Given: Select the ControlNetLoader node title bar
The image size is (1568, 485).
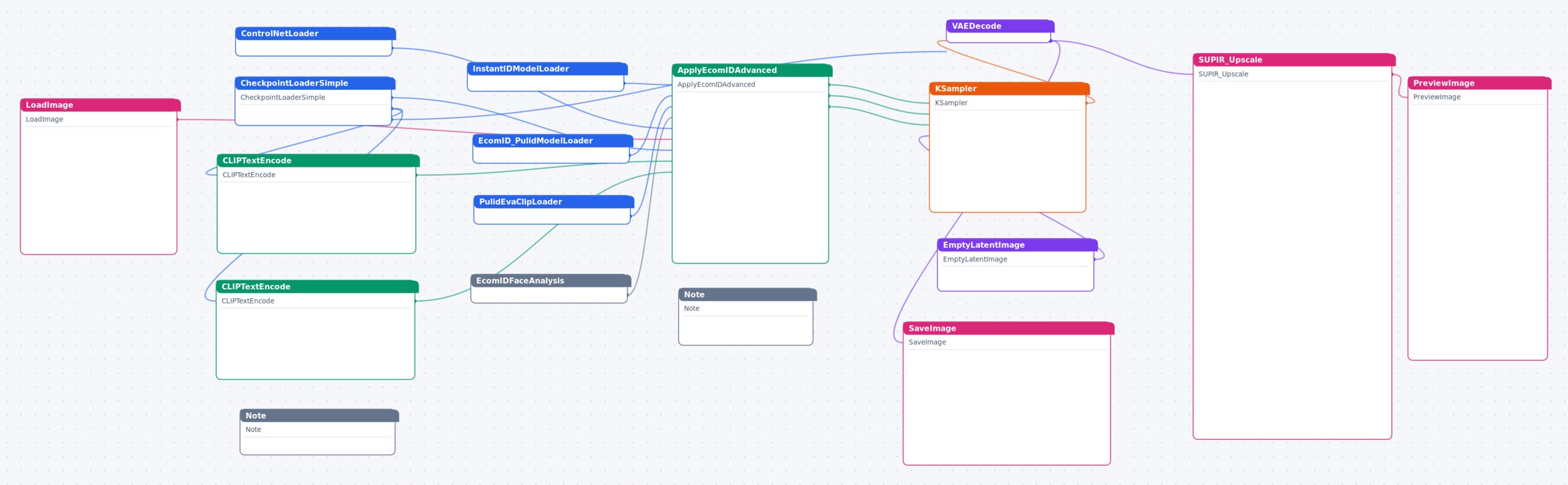Looking at the screenshot, I should tap(315, 33).
